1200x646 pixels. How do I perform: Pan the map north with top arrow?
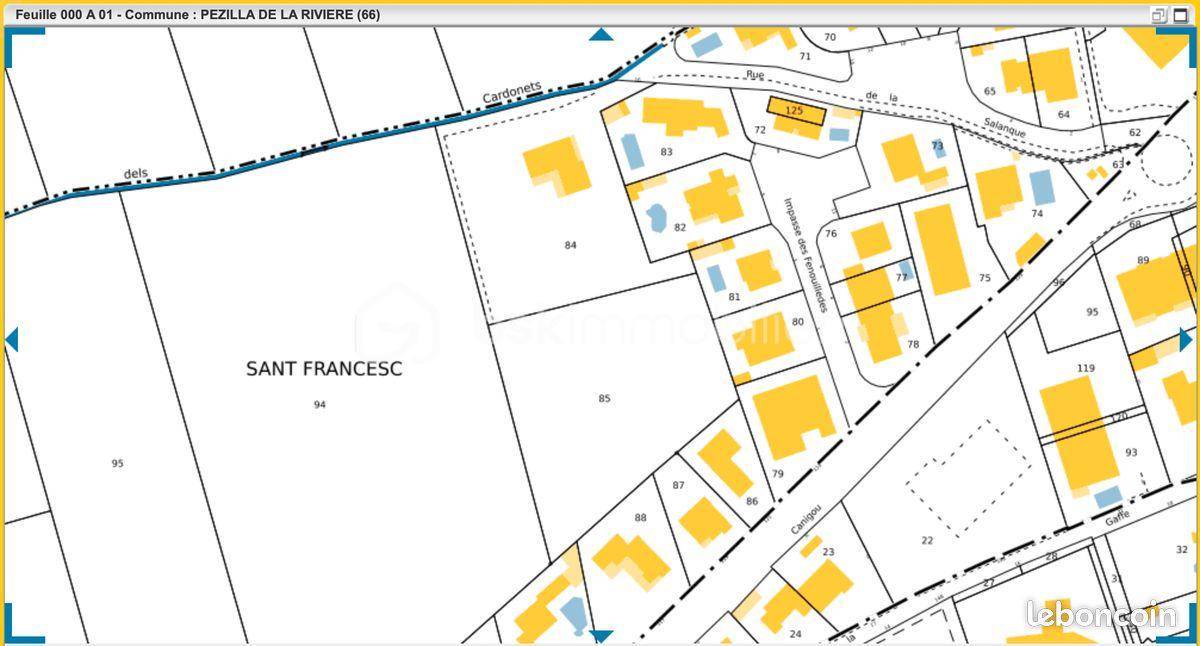point(601,35)
